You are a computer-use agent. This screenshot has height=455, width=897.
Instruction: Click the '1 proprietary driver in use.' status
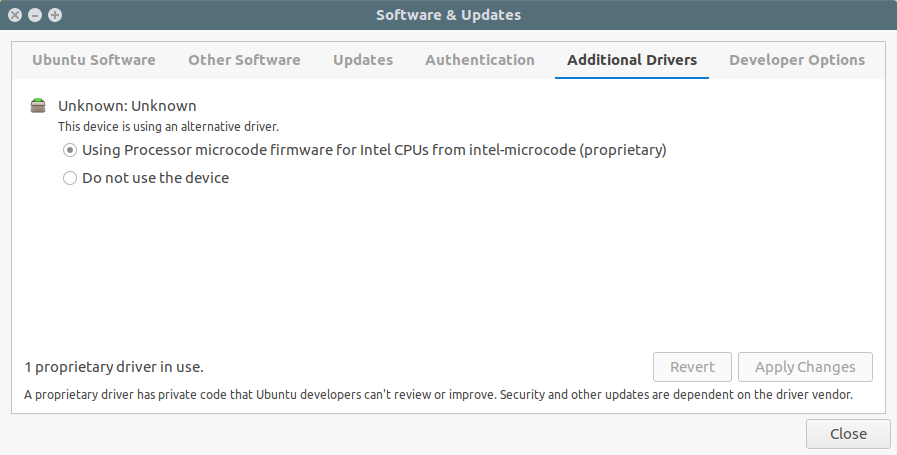coord(114,367)
